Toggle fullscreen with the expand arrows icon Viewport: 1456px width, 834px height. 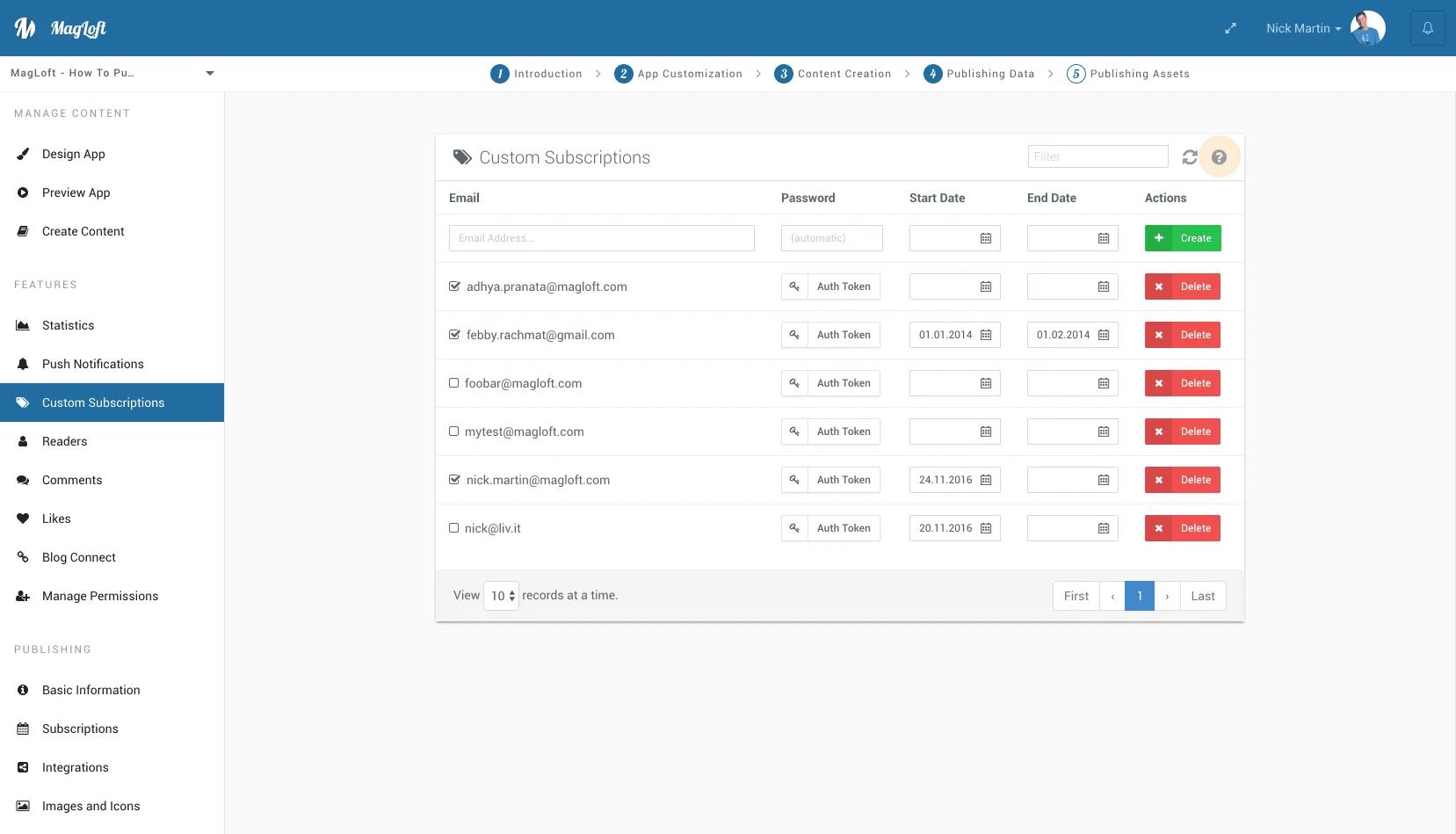tap(1230, 28)
